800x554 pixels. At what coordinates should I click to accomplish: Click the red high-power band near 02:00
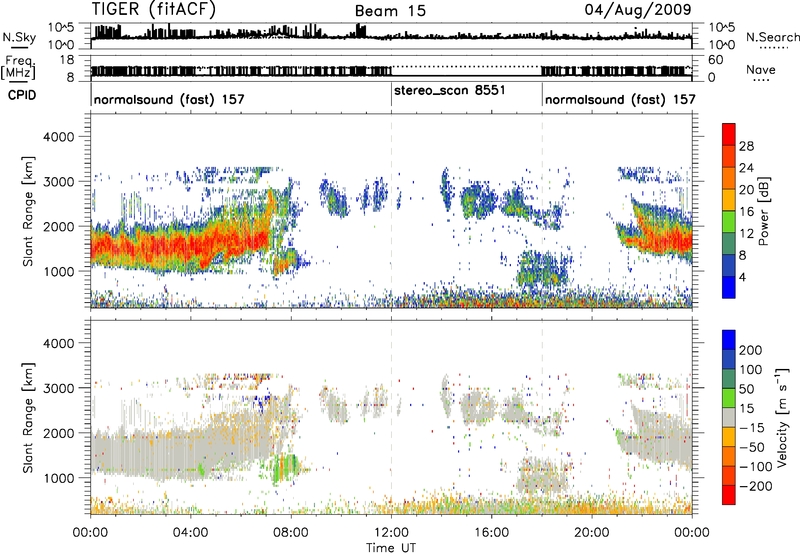[141, 246]
